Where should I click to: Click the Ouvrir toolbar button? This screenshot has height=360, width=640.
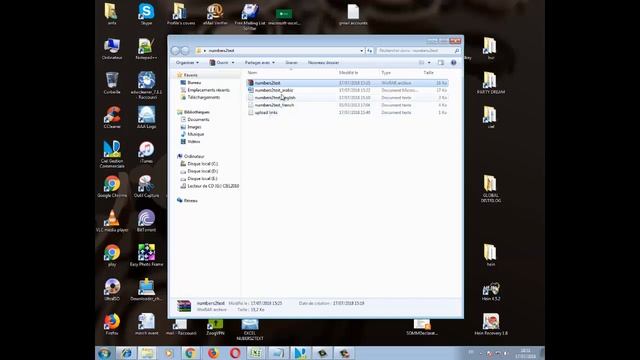219,62
